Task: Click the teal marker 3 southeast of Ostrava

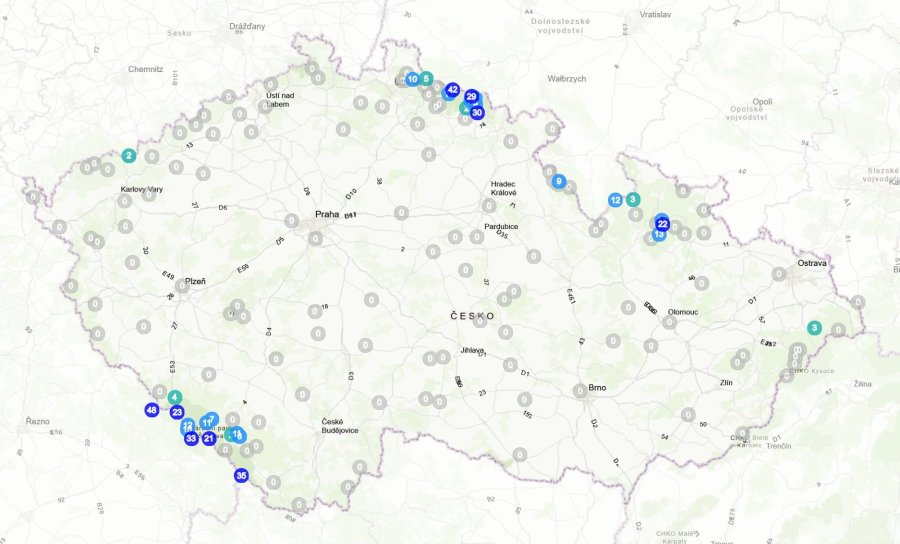Action: [x=814, y=328]
